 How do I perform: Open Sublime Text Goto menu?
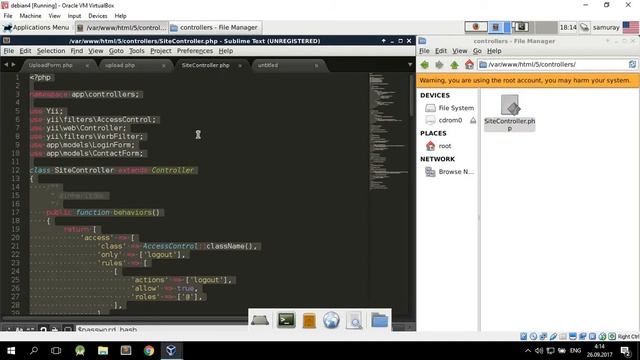pos(116,51)
